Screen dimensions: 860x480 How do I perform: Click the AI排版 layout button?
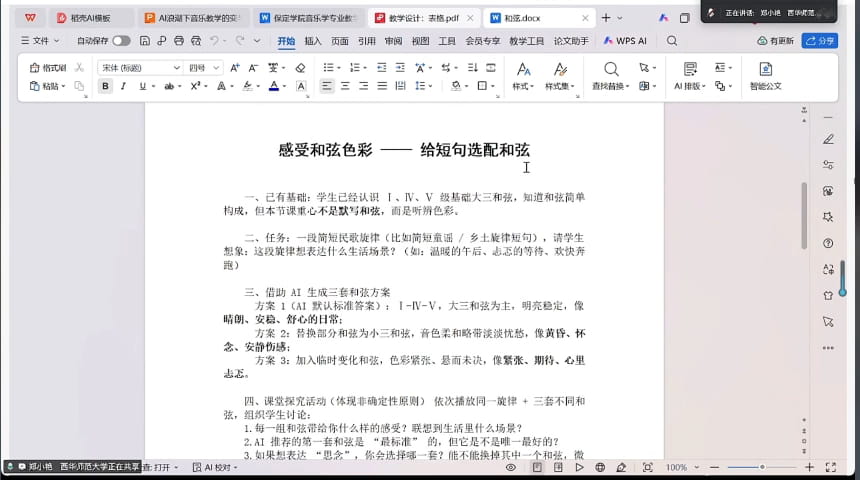(x=689, y=76)
